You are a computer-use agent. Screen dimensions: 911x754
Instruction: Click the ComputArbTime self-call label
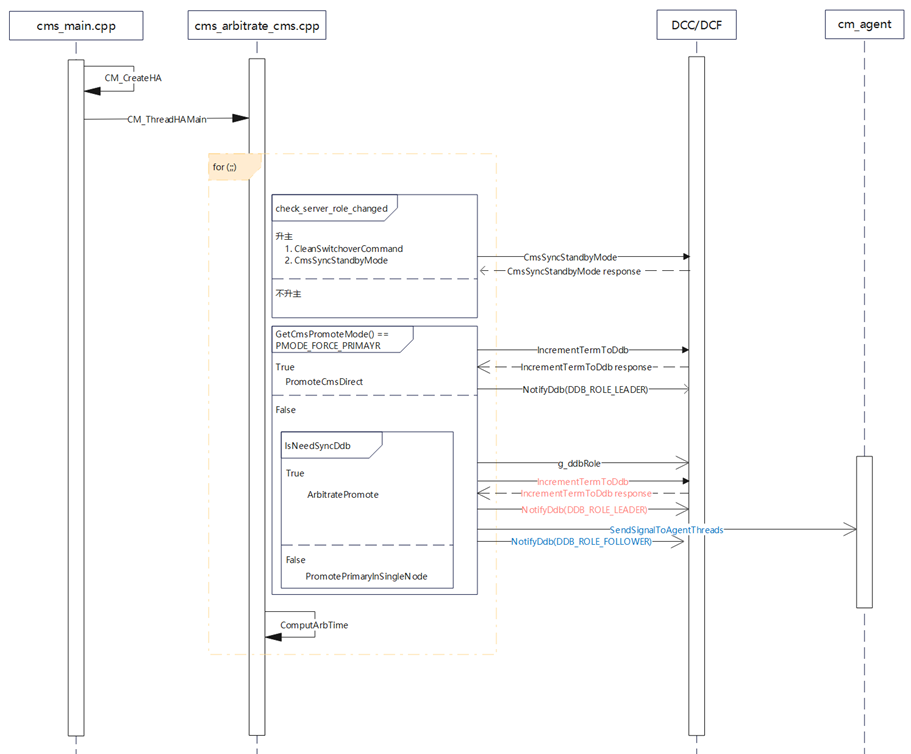pyautogui.click(x=314, y=625)
